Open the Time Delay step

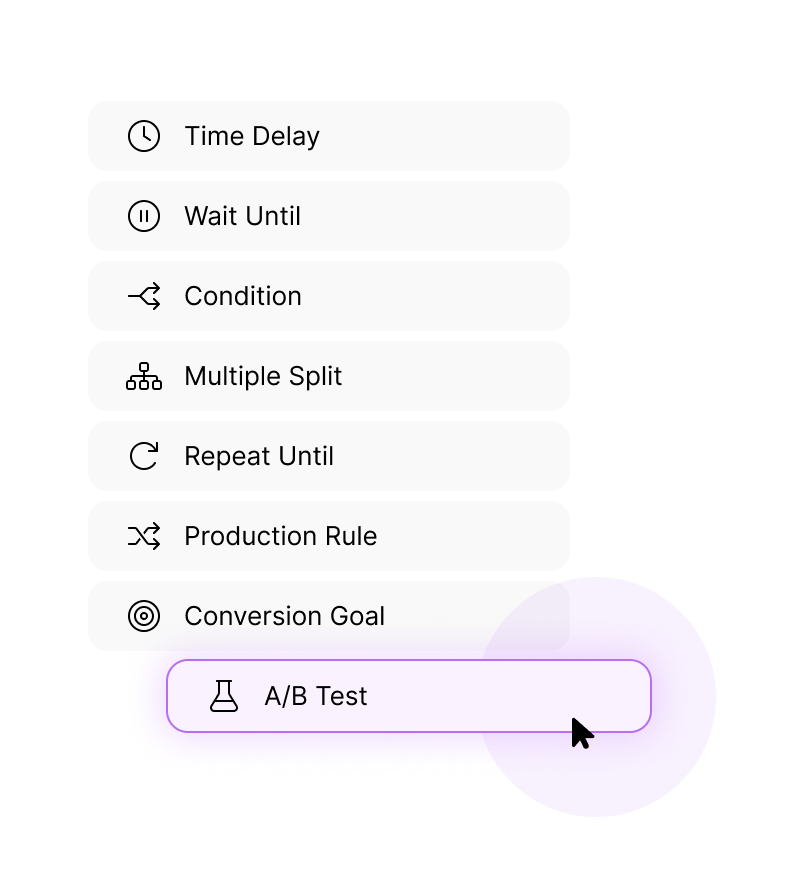328,136
